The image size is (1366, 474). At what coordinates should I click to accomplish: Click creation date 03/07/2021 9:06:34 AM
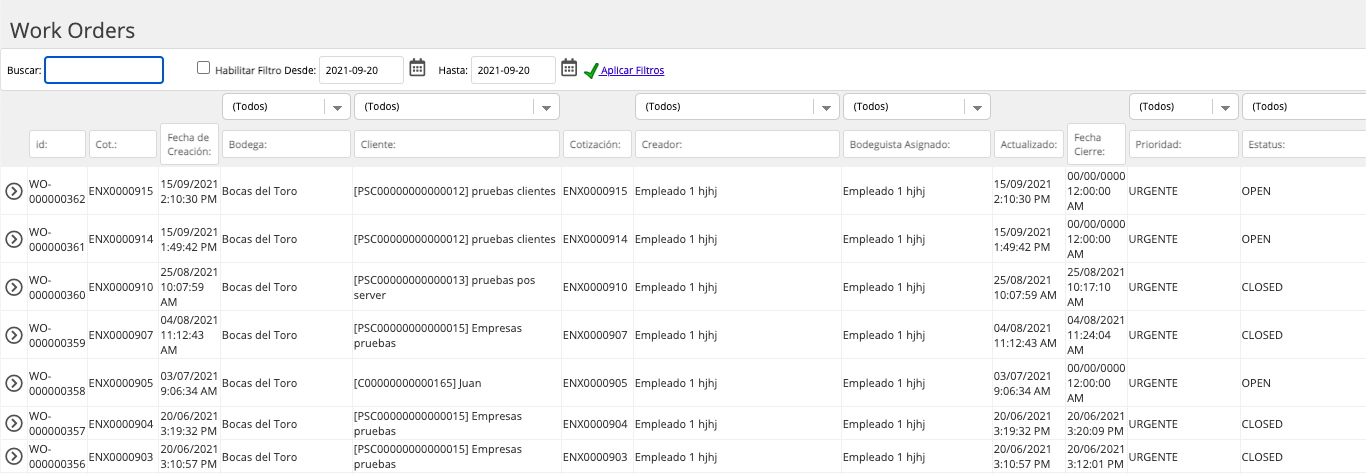pyautogui.click(x=189, y=383)
